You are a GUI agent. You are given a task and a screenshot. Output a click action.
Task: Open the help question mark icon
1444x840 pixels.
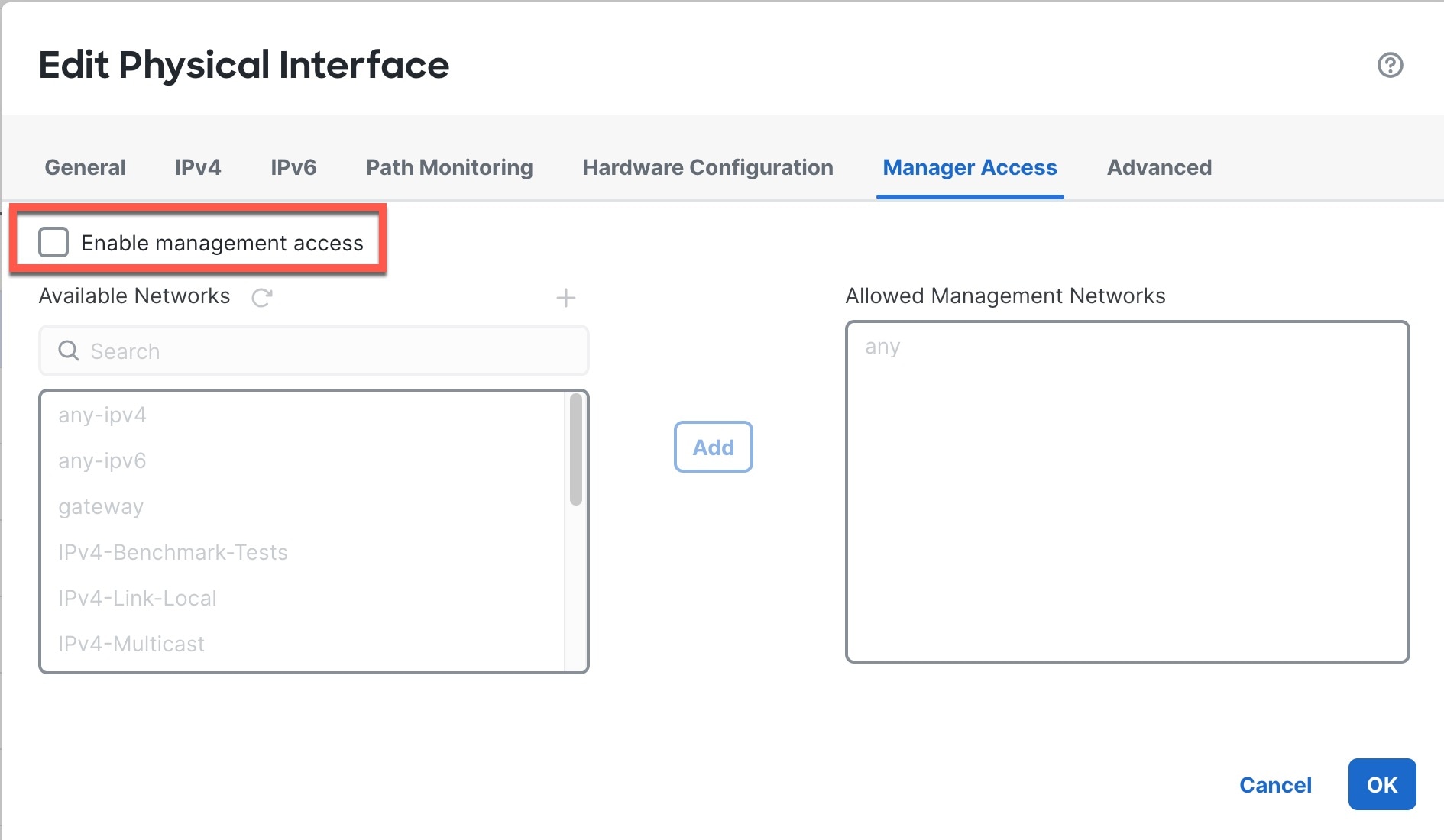[x=1390, y=65]
